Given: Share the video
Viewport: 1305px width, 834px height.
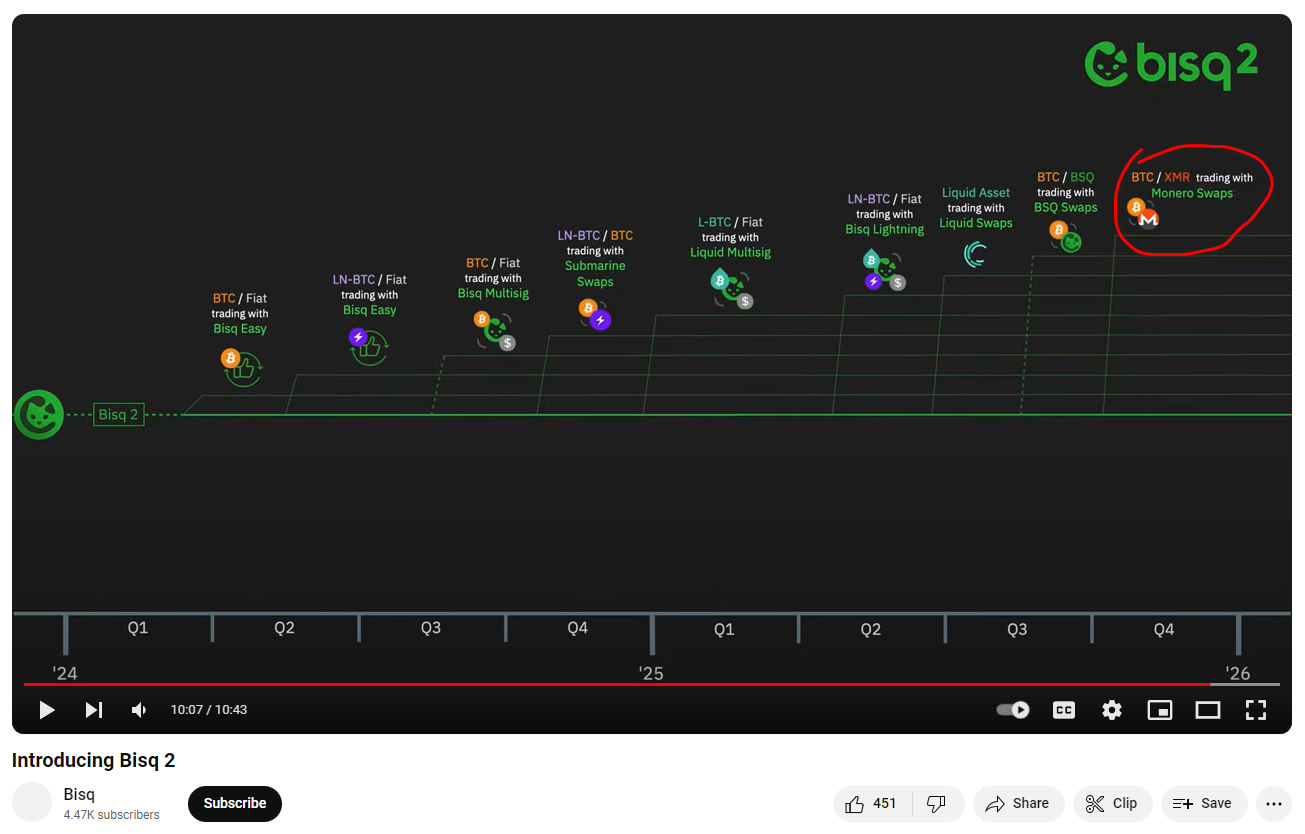Looking at the screenshot, I should pyautogui.click(x=1018, y=803).
